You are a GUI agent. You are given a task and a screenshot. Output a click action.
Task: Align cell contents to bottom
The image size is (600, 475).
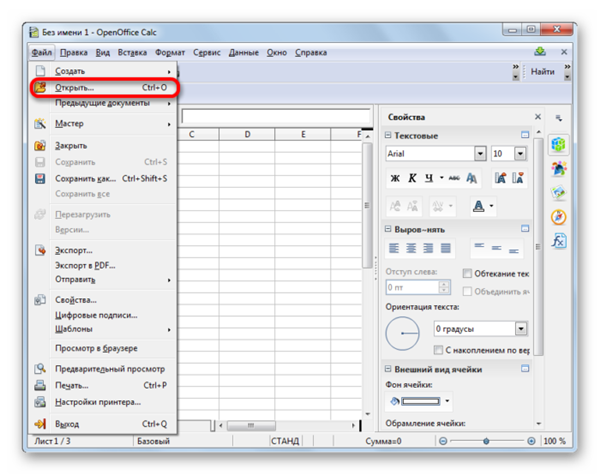tap(514, 250)
